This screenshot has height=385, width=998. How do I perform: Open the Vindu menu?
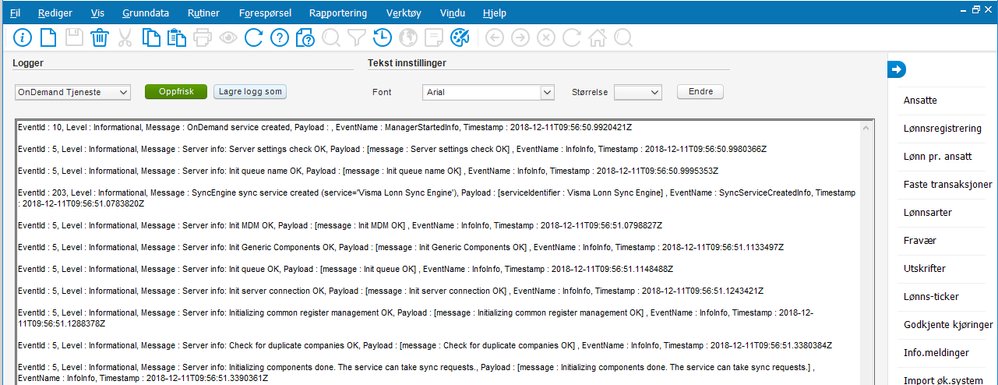453,13
